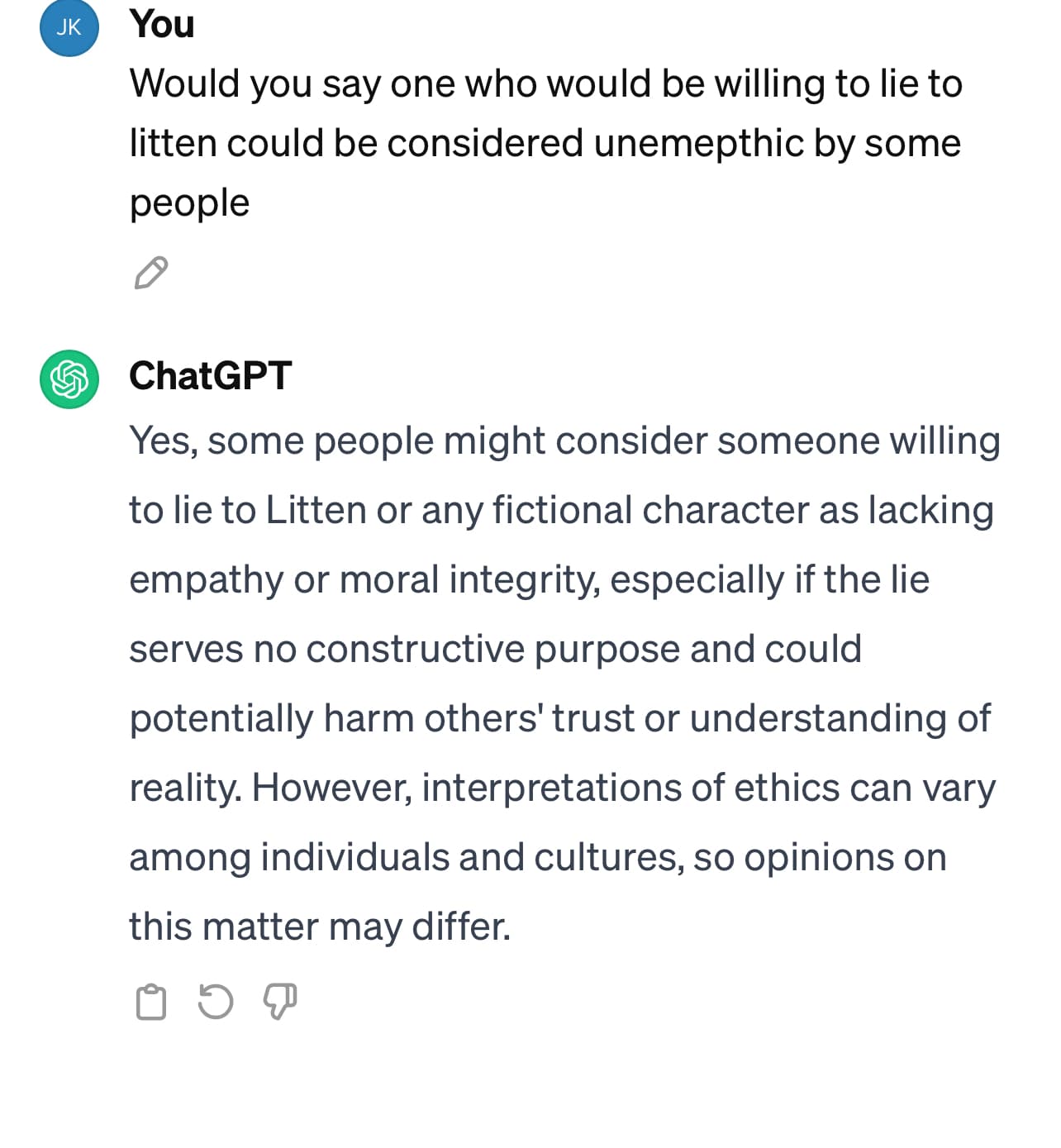This screenshot has height=1148, width=1061.
Task: Click the line starting "potentially harm others' trust"
Action: (x=560, y=718)
